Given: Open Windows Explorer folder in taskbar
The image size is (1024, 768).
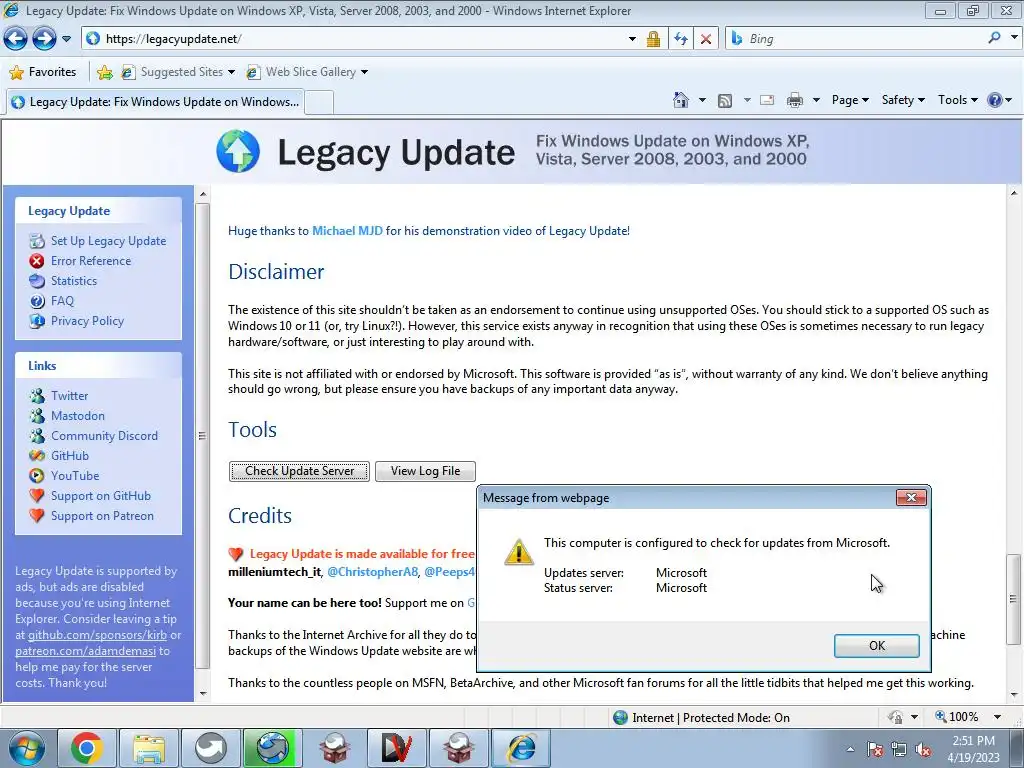Looking at the screenshot, I should [149, 748].
